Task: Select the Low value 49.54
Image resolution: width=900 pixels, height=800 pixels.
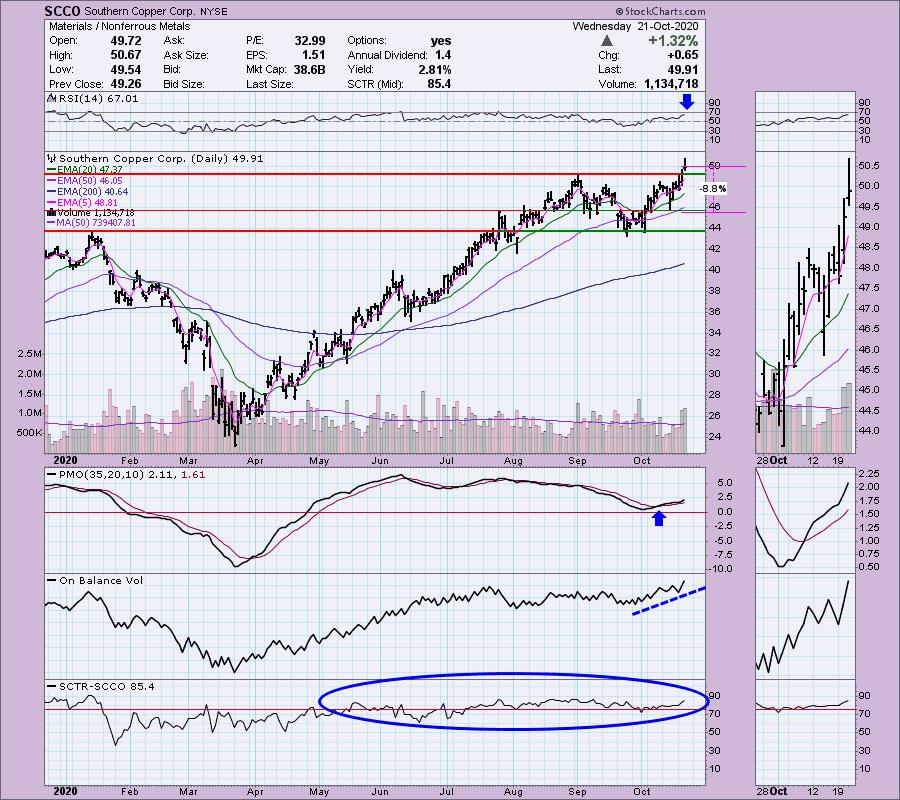Action: pos(125,69)
